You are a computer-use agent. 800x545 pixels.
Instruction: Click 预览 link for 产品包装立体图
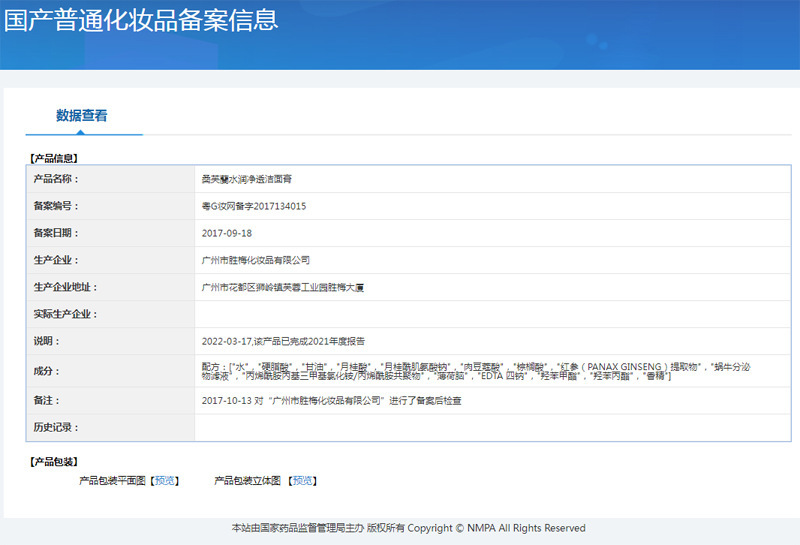303,481
